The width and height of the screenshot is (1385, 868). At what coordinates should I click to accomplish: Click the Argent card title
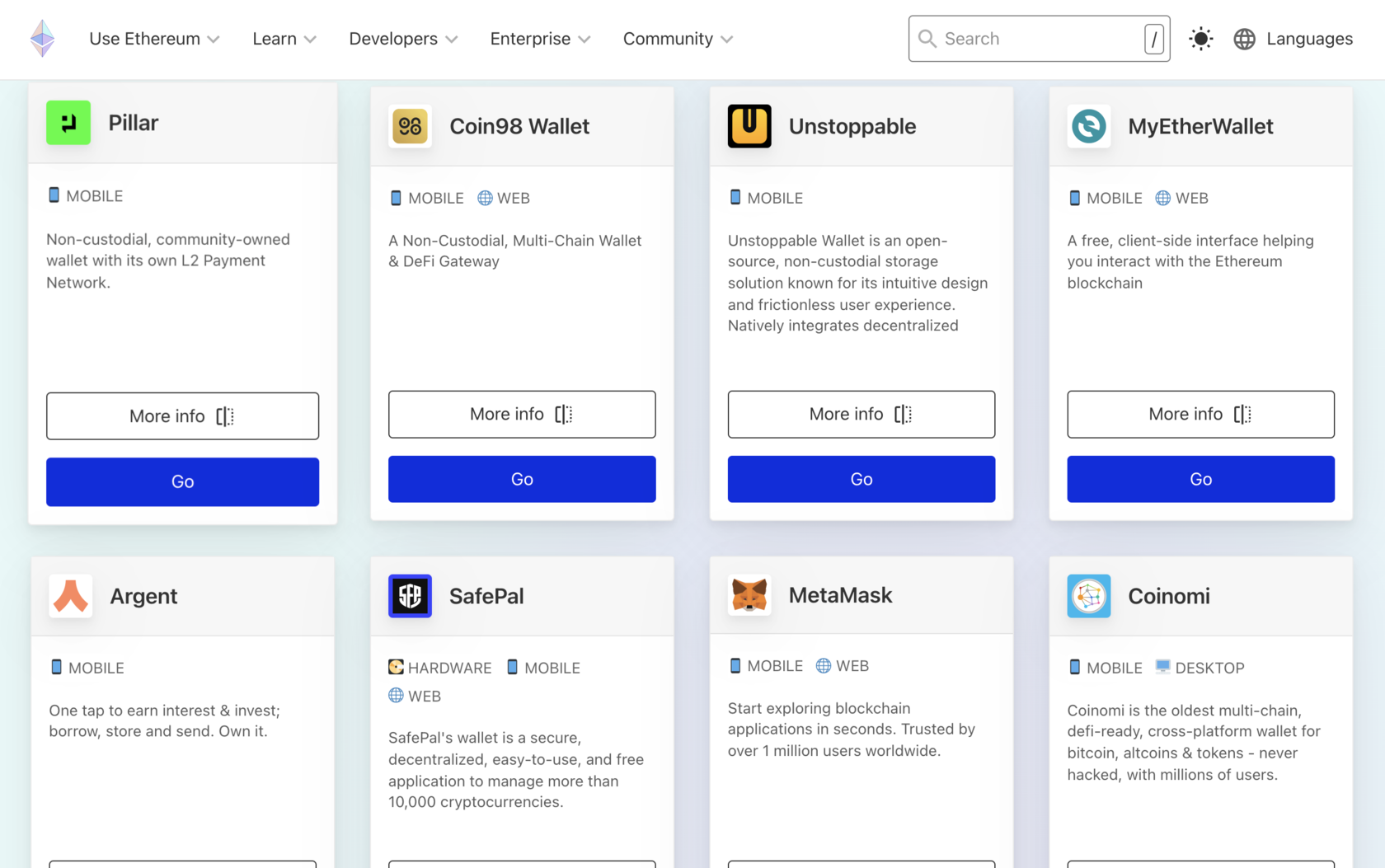click(x=143, y=596)
